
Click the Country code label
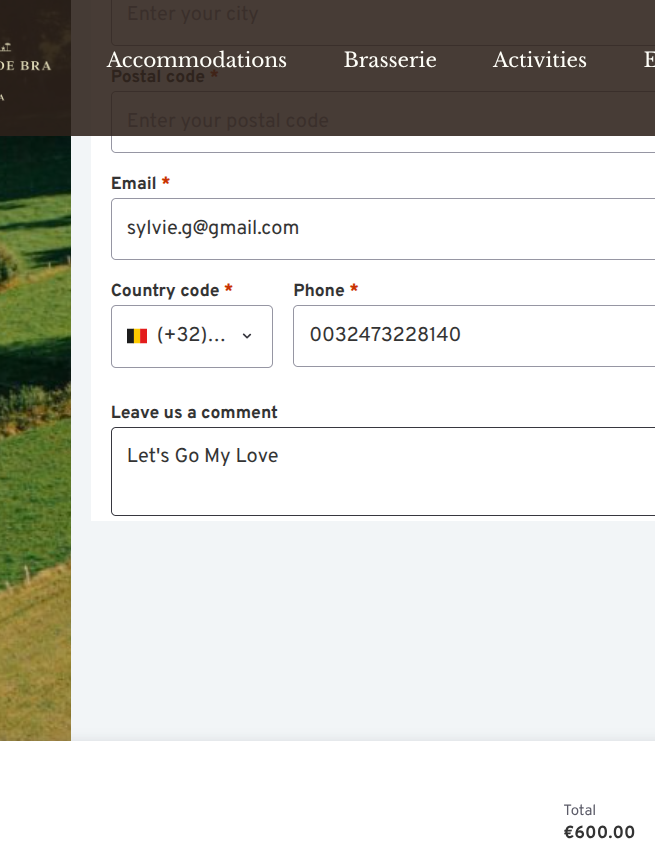point(165,290)
